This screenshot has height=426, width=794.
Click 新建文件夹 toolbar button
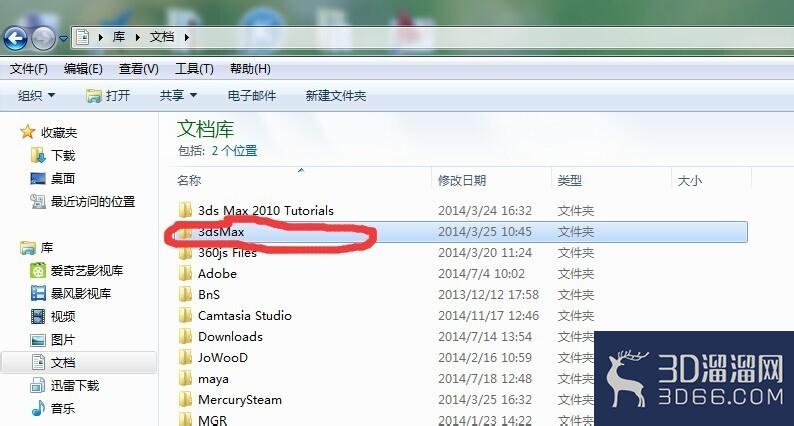coord(336,95)
